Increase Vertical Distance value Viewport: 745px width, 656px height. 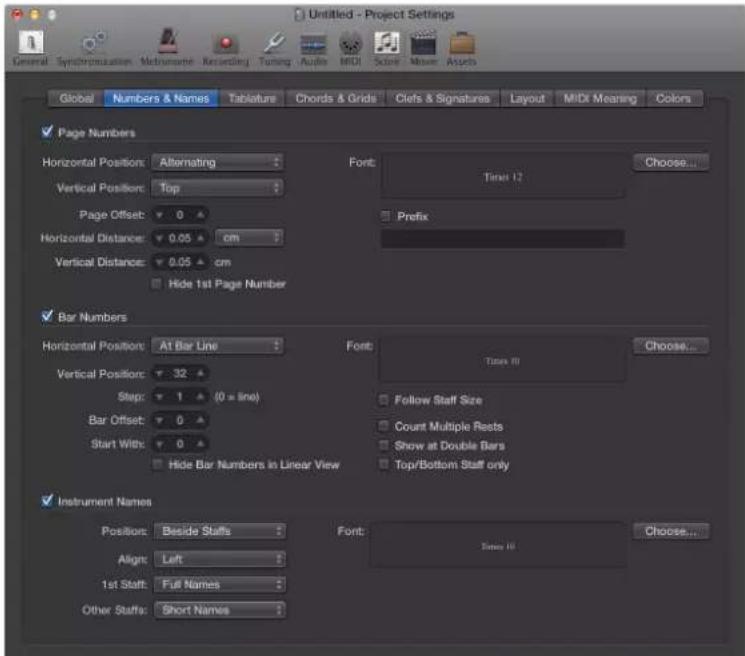pyautogui.click(x=201, y=262)
